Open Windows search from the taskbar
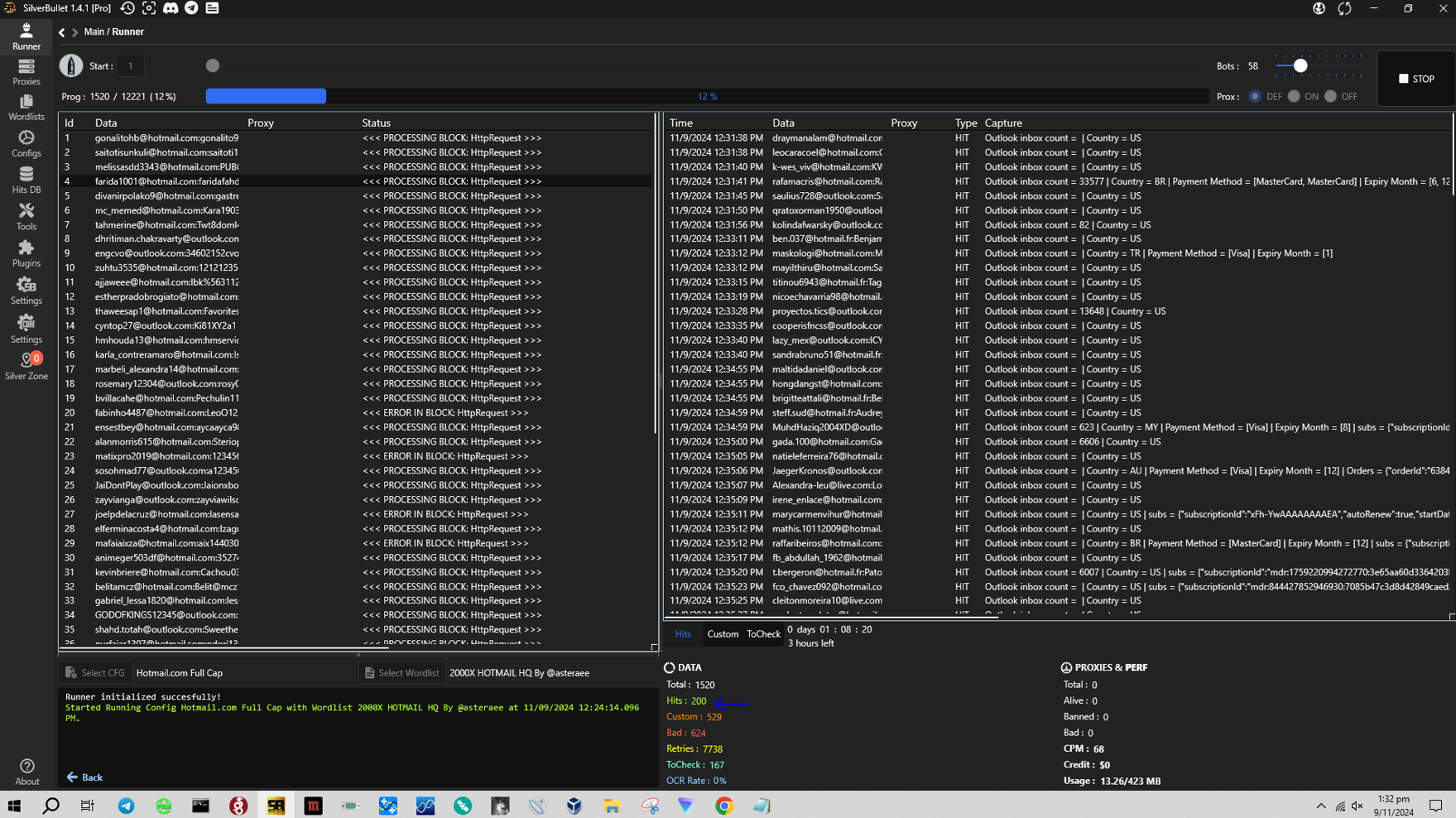Screen dimensions: 1456x818 [51, 806]
